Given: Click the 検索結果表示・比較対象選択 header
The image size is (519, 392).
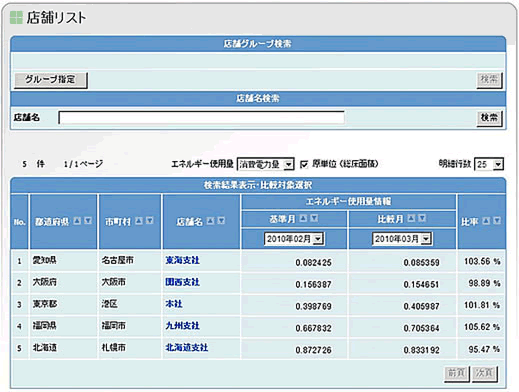Looking at the screenshot, I should tap(258, 185).
